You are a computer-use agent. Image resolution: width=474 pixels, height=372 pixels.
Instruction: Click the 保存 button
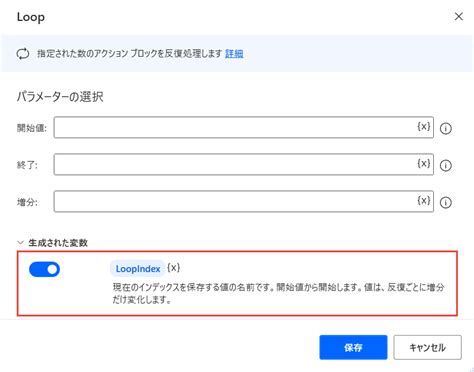tap(353, 347)
